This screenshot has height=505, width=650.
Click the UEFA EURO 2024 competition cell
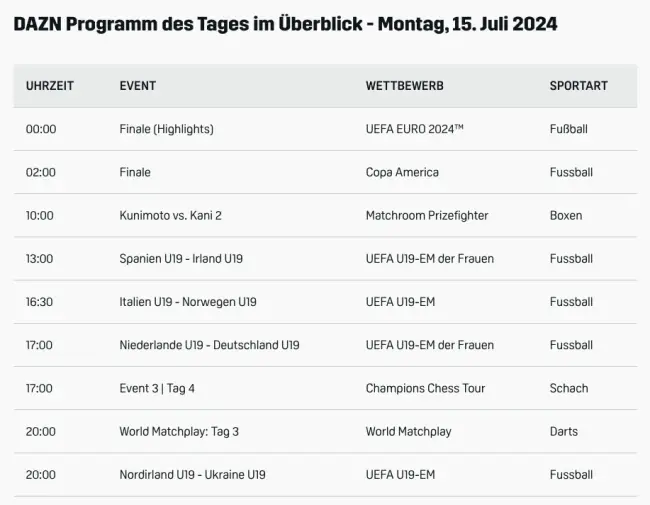tap(414, 129)
